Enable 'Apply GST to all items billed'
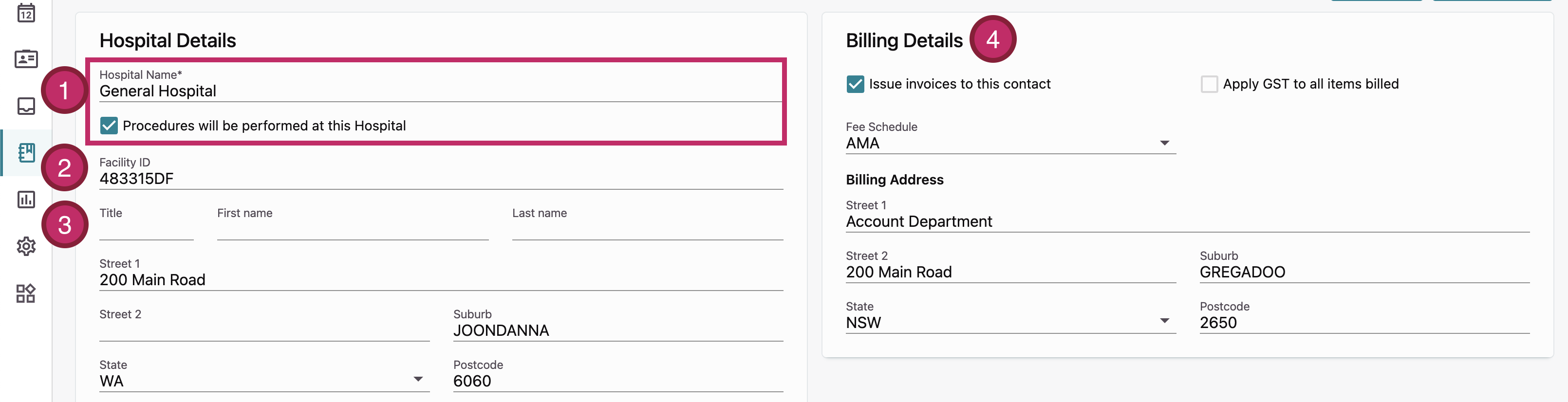 click(1209, 84)
